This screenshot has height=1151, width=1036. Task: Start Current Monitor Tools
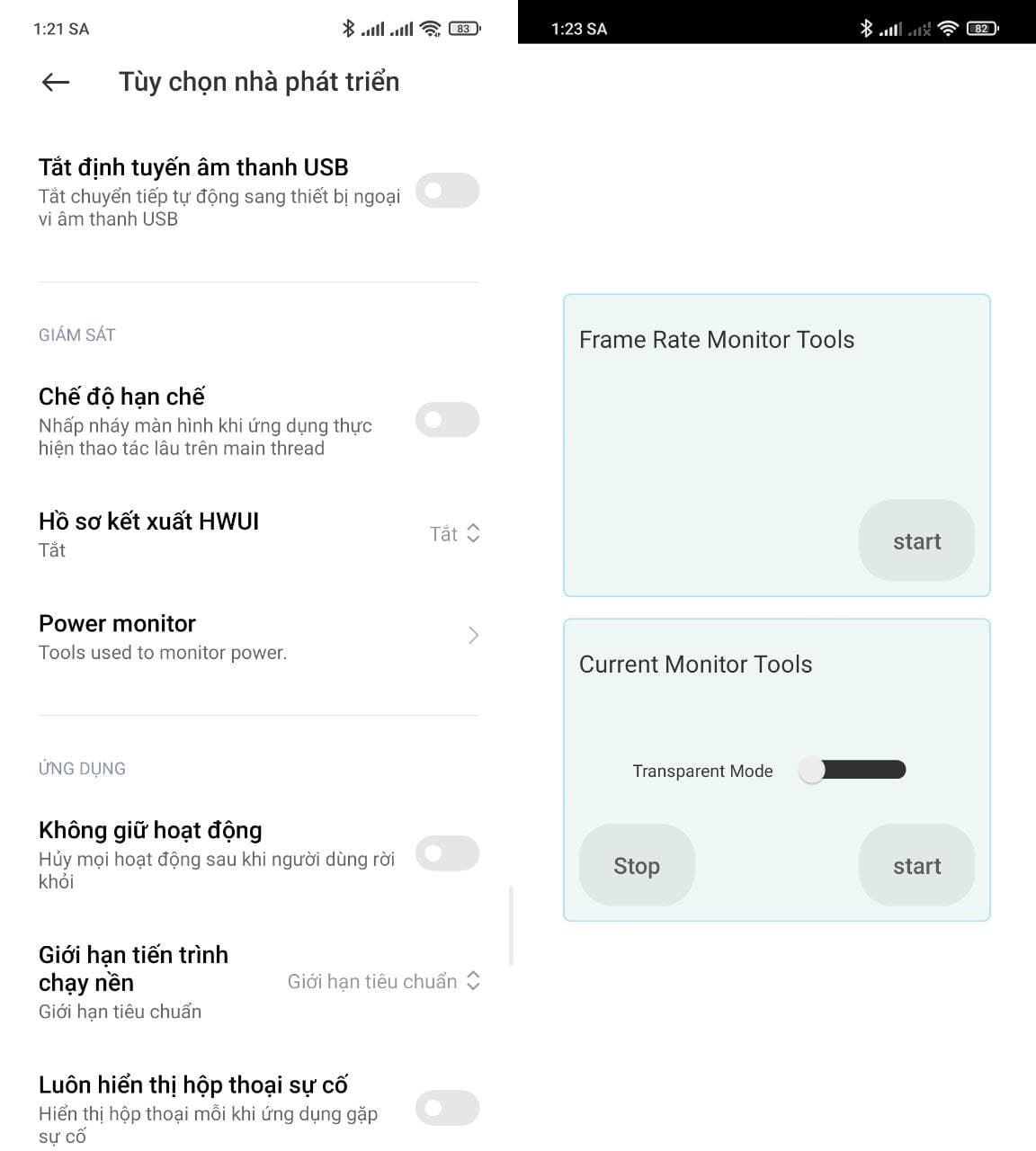tap(916, 865)
